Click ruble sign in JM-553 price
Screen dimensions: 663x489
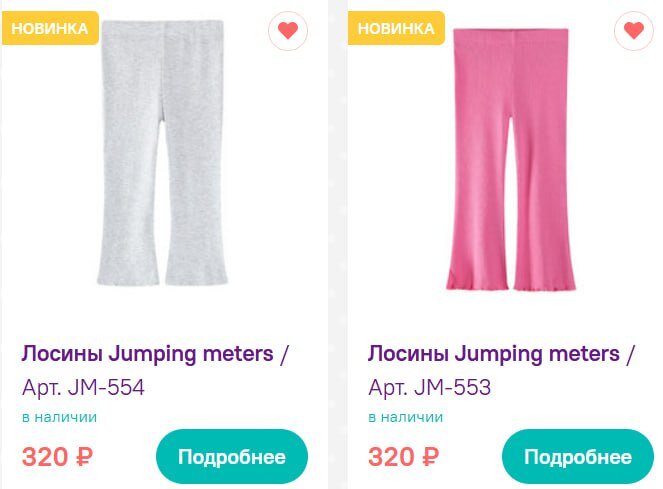[430, 458]
